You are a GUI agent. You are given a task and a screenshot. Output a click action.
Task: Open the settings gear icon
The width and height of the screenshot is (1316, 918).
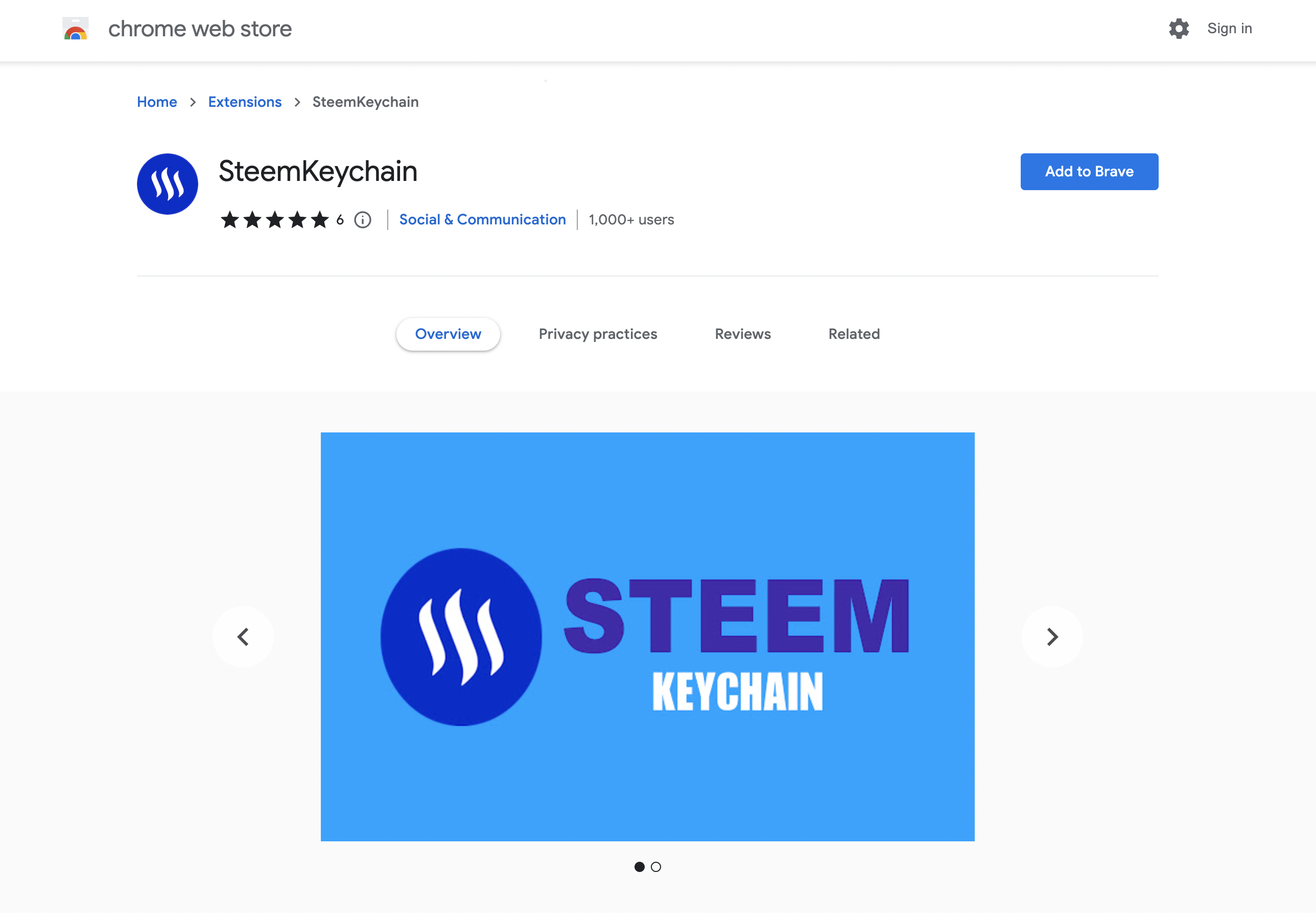1179,29
